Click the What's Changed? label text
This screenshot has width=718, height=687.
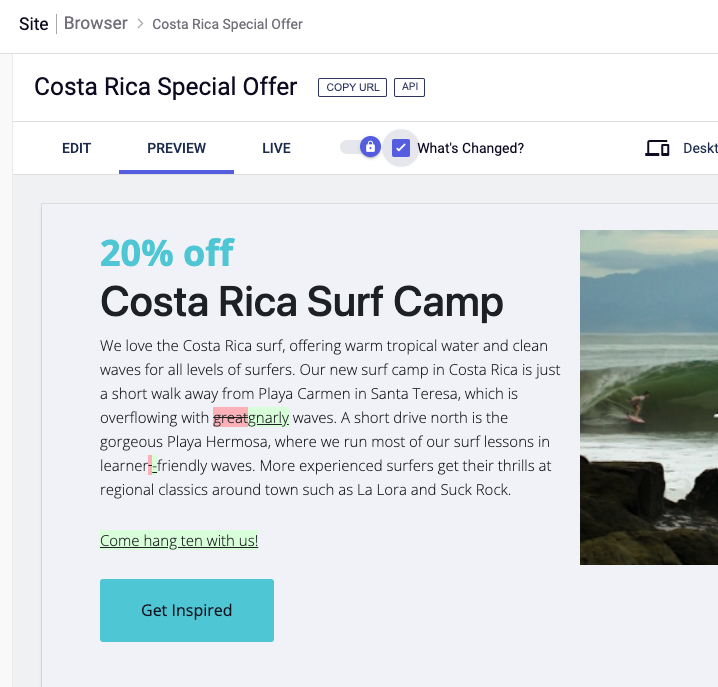[x=470, y=148]
